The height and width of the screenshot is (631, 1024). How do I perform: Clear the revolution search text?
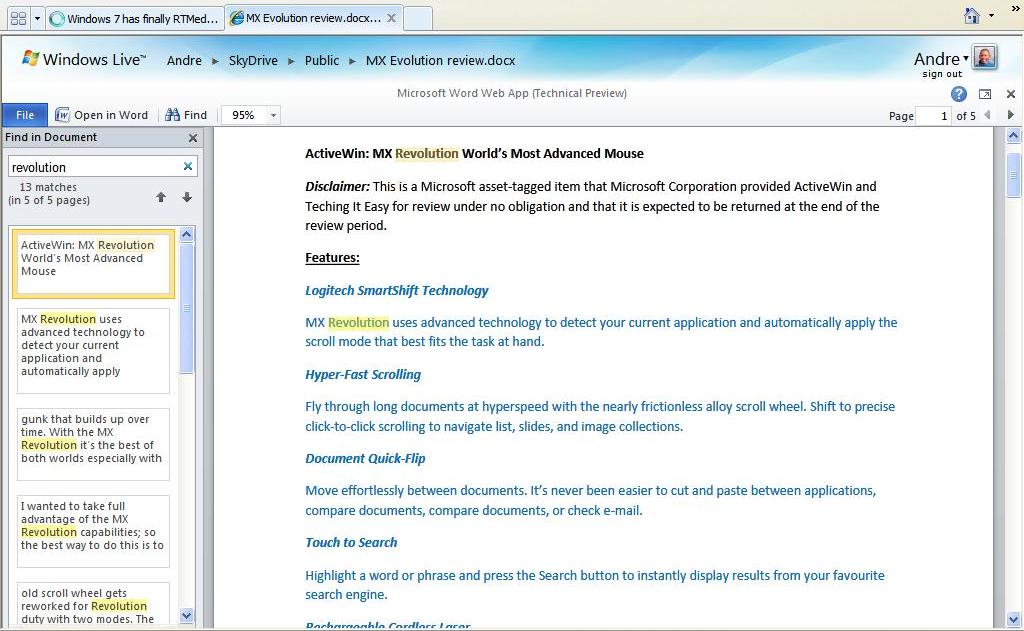187,167
